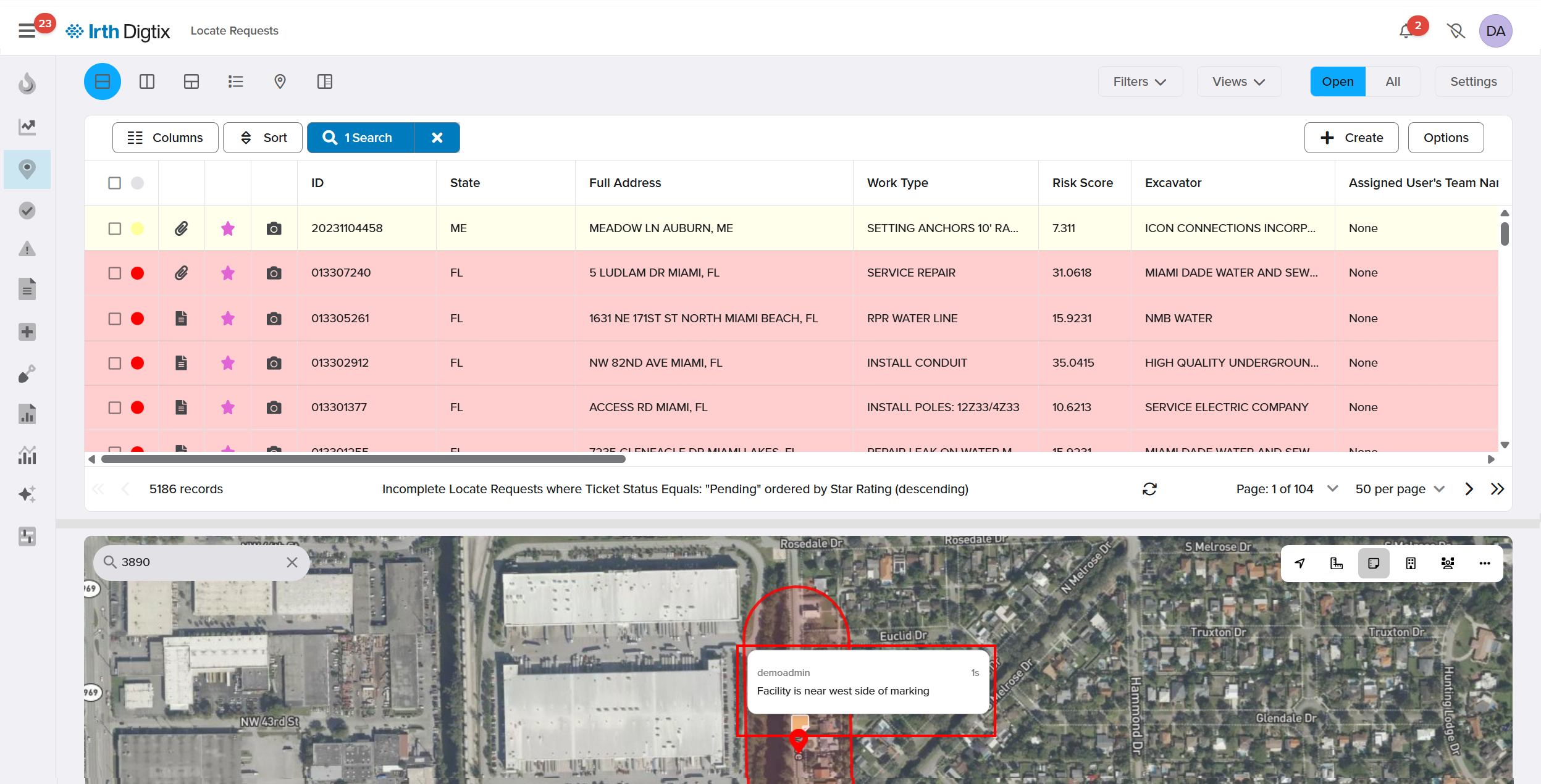Select the Open tab
The image size is (1541, 784).
point(1337,81)
